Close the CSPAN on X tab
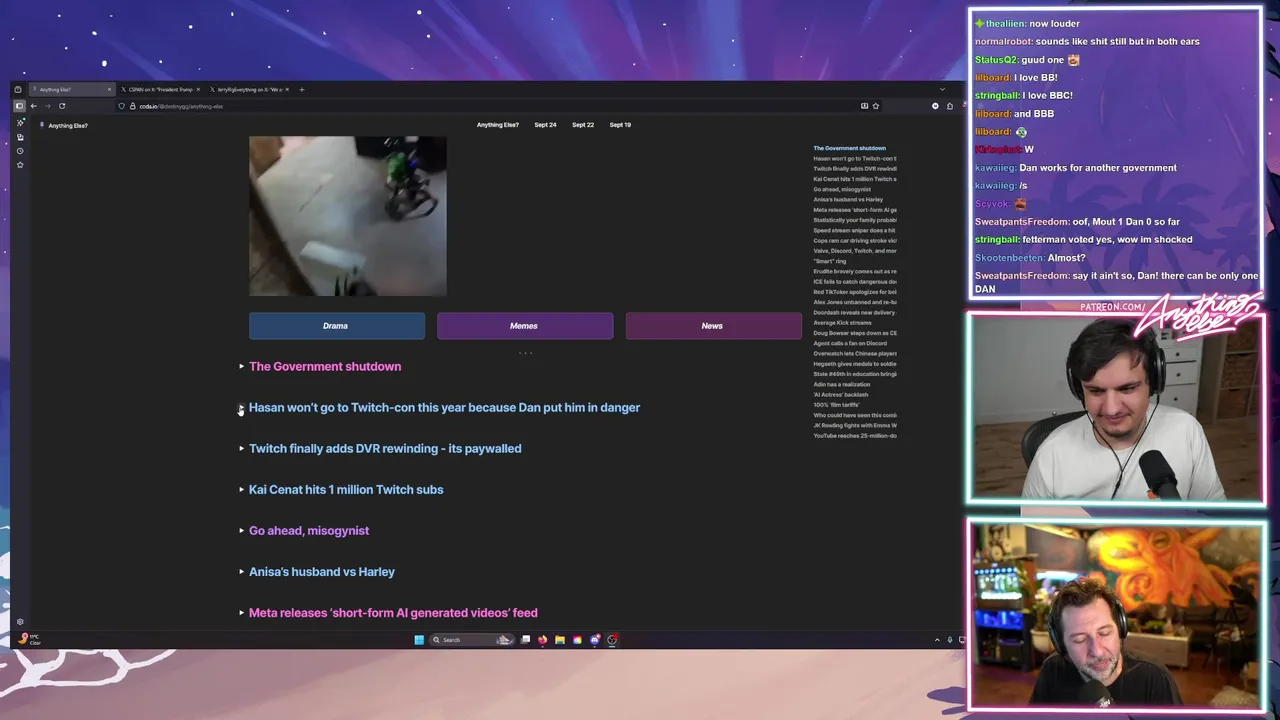 198,90
